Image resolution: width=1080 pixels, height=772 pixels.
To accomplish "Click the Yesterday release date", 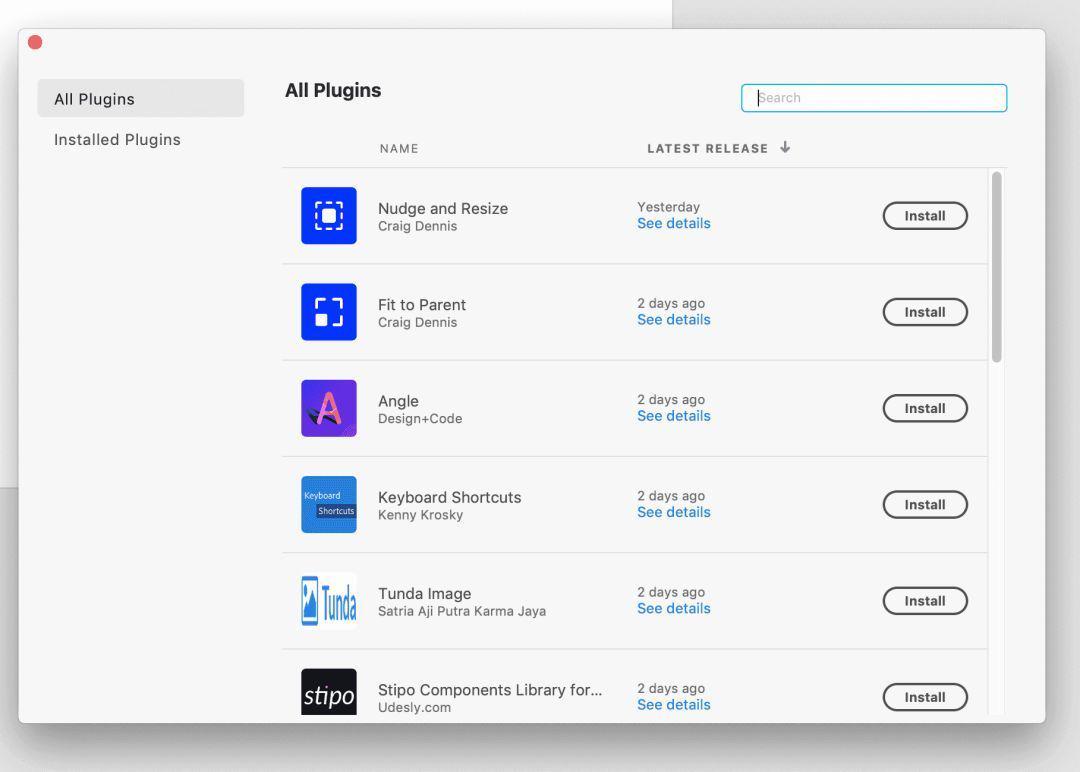I will [x=668, y=207].
